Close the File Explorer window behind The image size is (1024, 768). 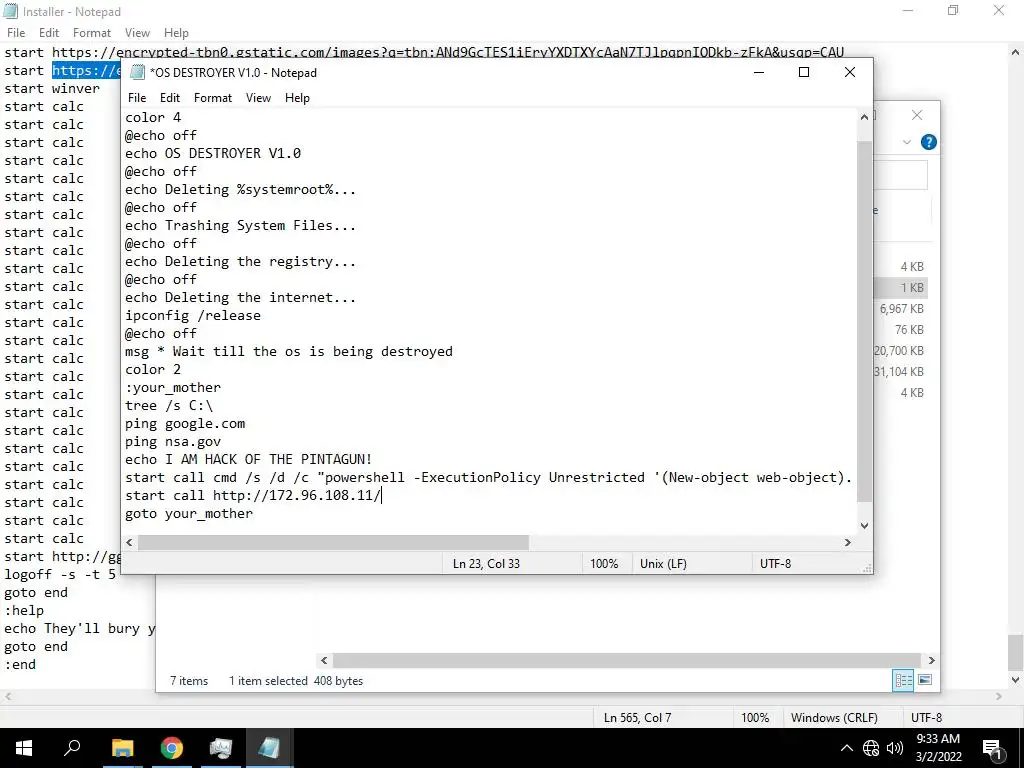pyautogui.click(x=917, y=116)
